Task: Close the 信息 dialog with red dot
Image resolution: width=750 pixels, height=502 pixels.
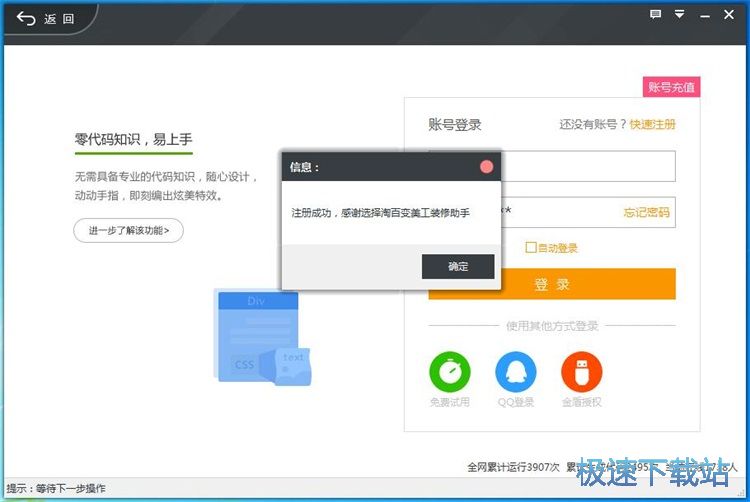Action: (486, 166)
